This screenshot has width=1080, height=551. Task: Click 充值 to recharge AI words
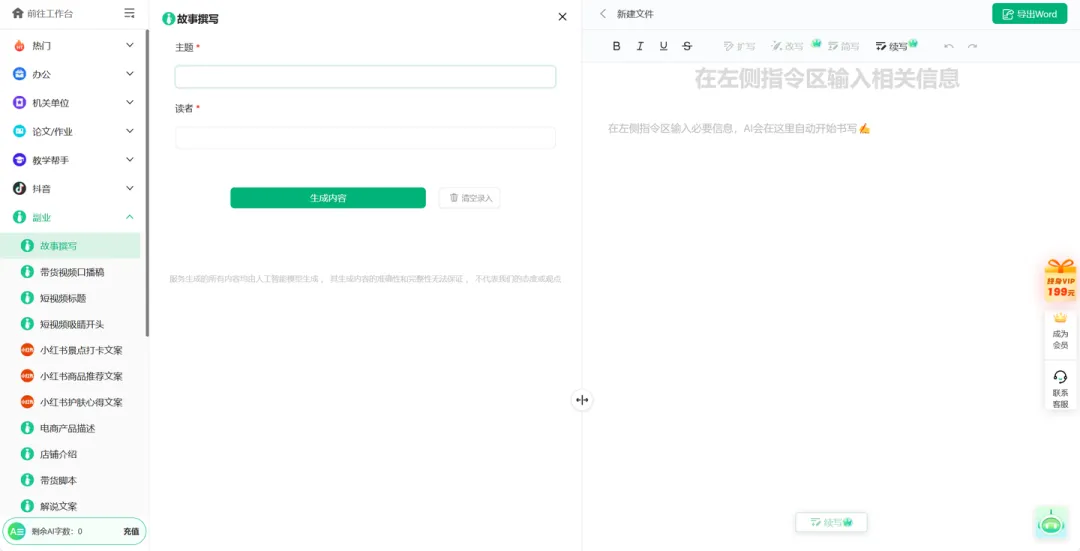pos(131,531)
